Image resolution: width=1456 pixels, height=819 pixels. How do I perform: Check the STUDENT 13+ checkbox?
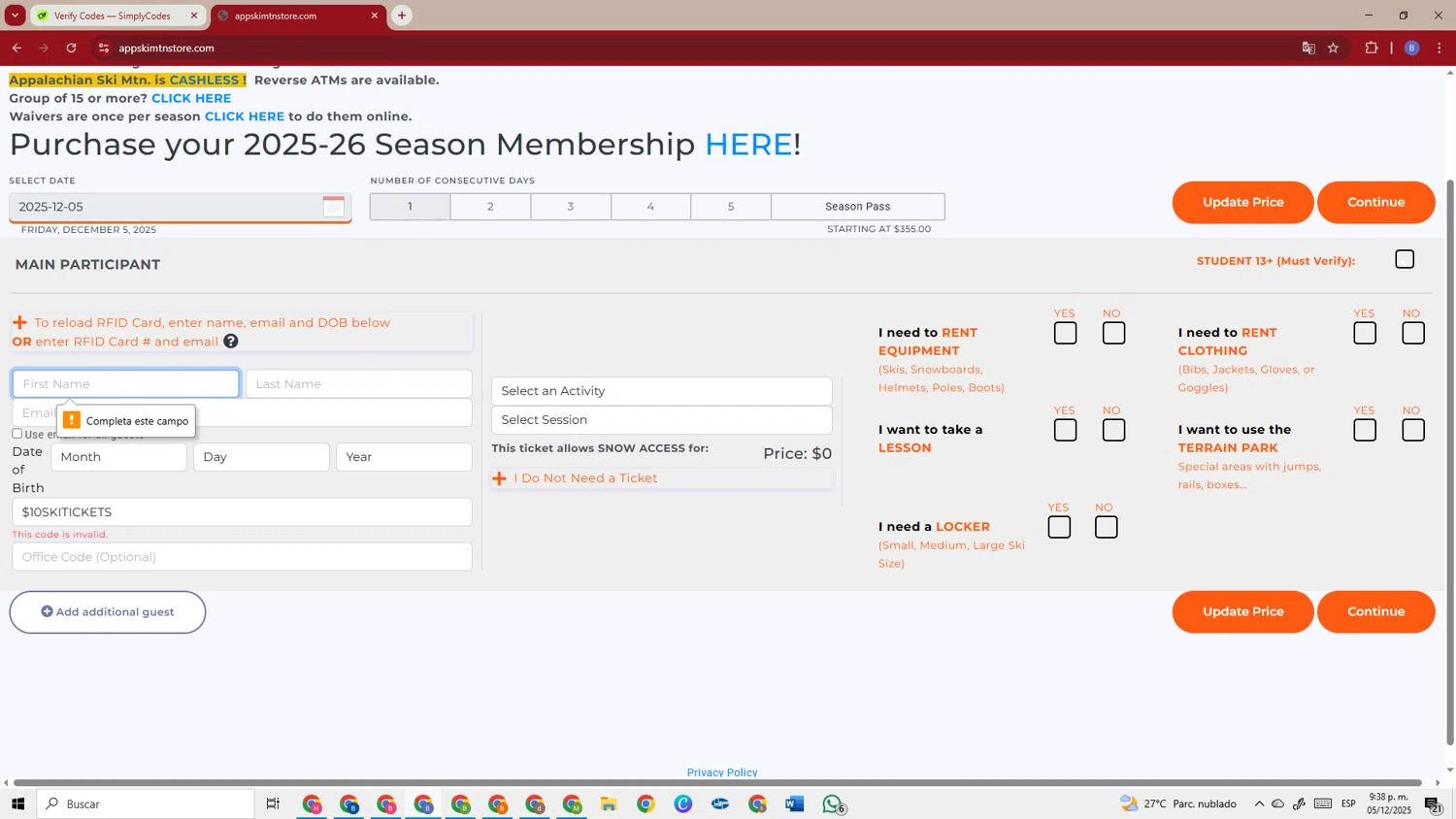tap(1405, 259)
